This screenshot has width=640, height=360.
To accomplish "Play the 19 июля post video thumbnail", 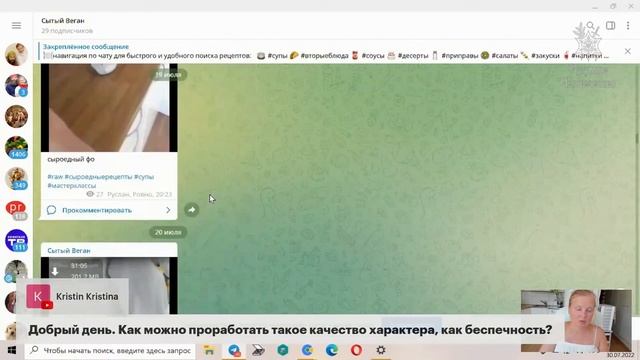I will tap(109, 108).
